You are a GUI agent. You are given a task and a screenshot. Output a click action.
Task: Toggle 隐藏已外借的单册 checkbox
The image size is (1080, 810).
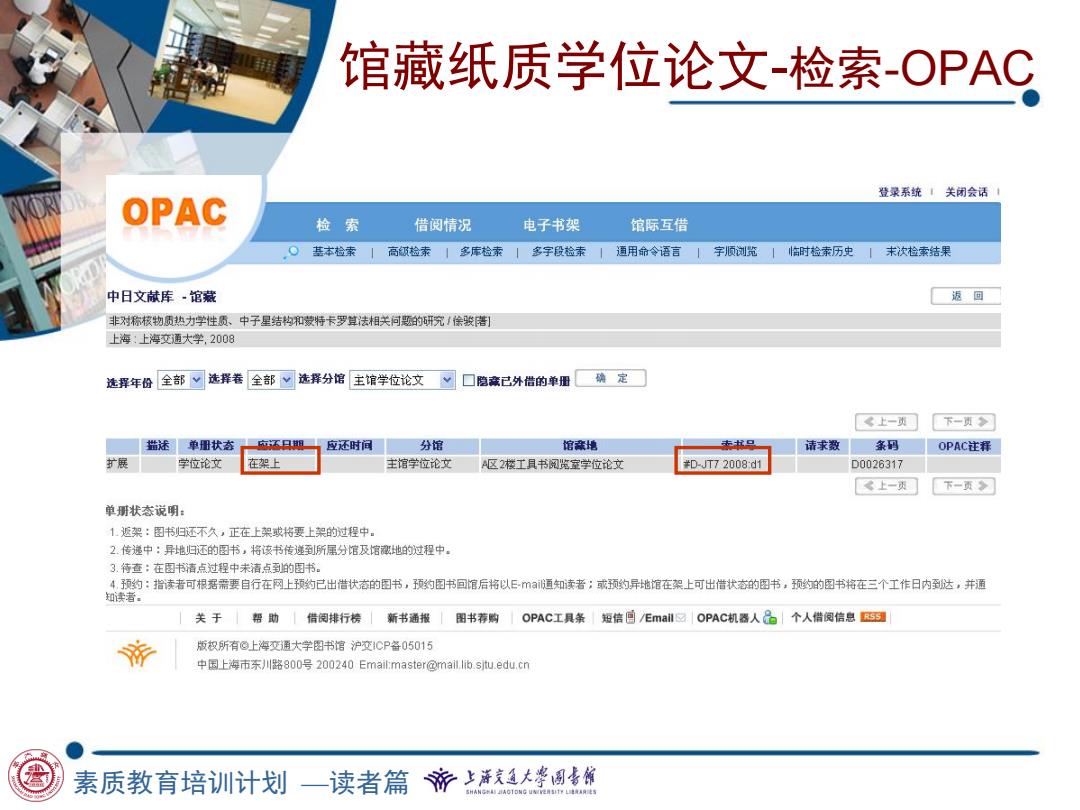point(468,380)
